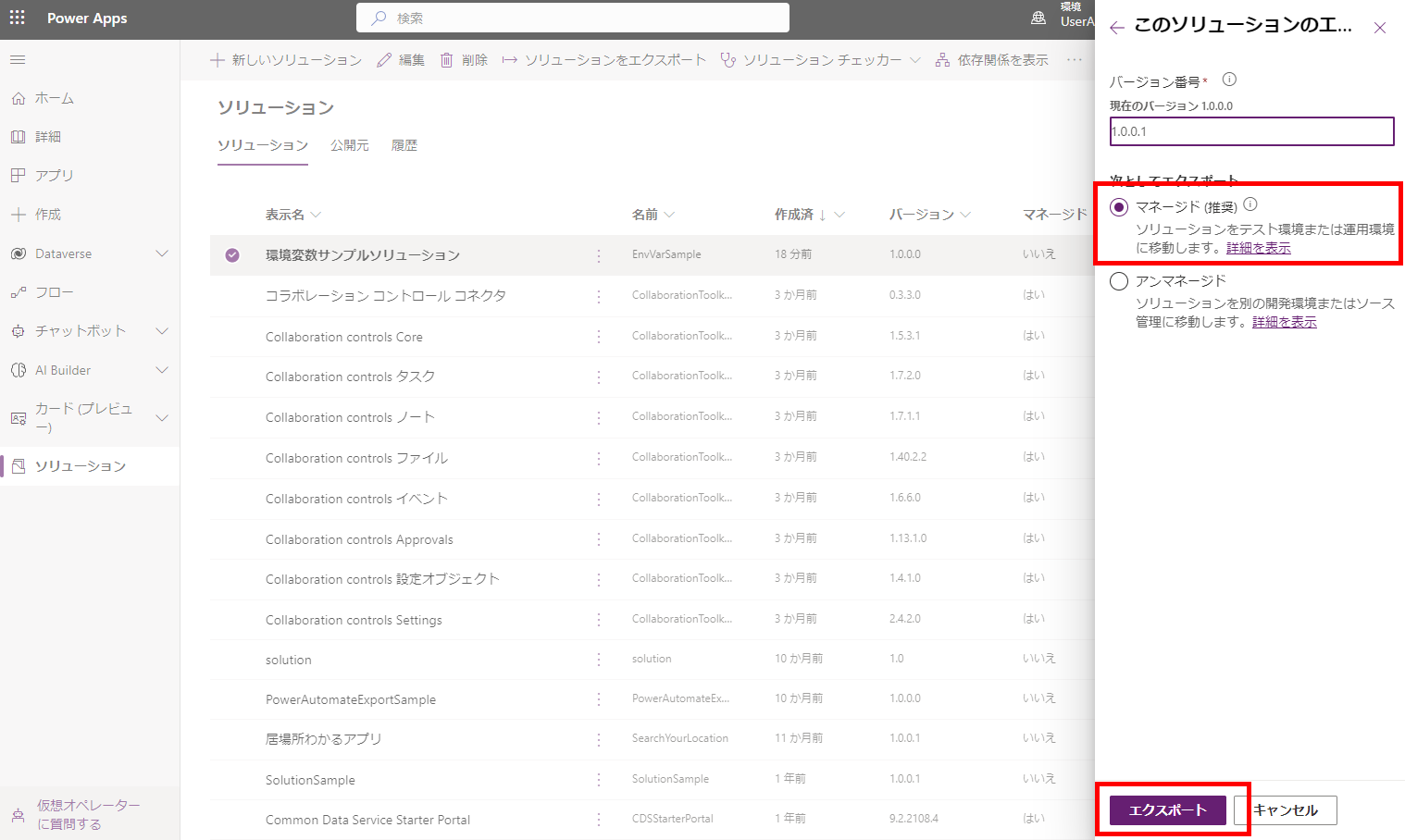Image resolution: width=1405 pixels, height=840 pixels.
Task: Click the version number info icon
Action: 1229,80
